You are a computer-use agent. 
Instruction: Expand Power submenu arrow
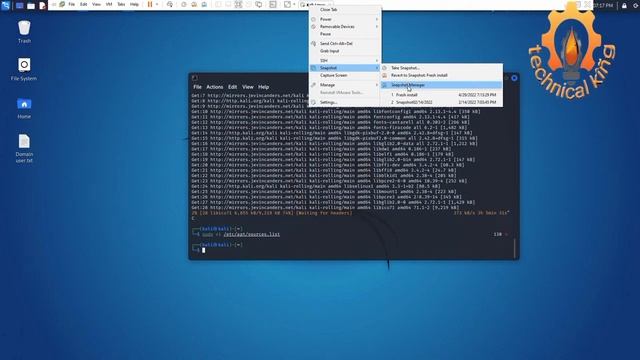click(377, 19)
